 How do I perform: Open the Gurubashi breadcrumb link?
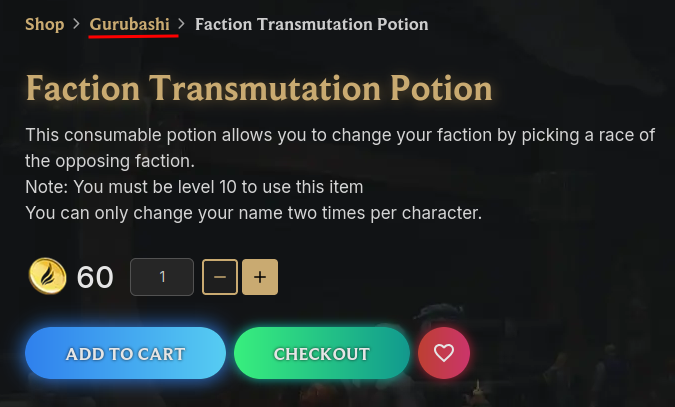(x=130, y=24)
